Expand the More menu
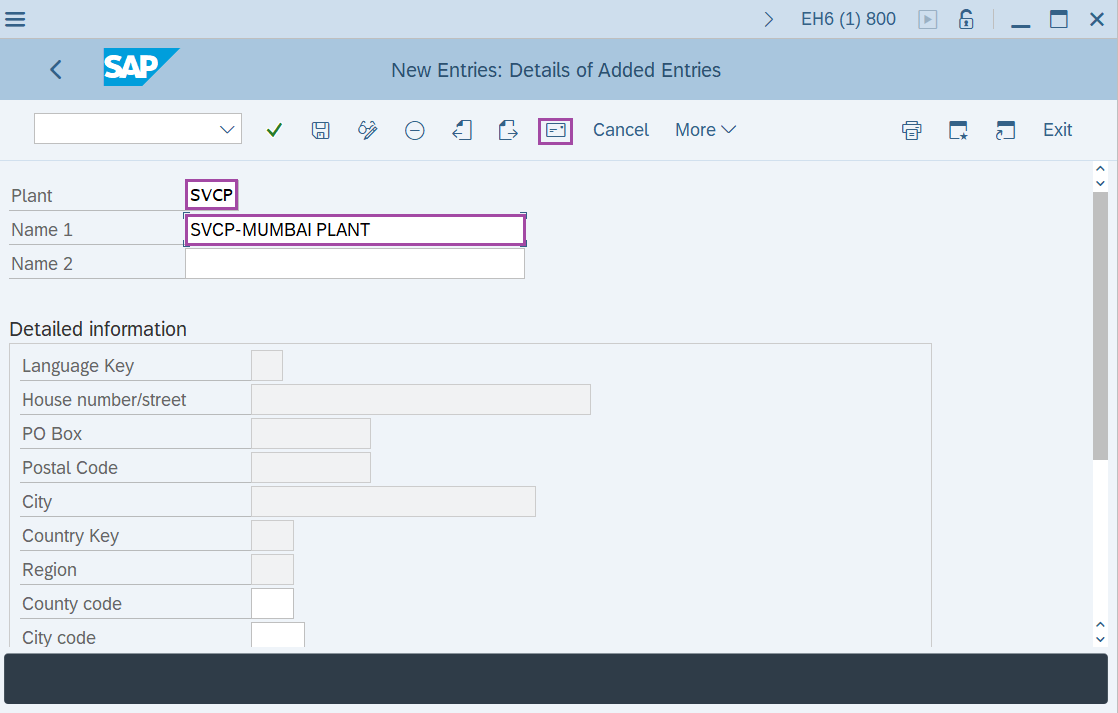Image resolution: width=1118 pixels, height=713 pixels. point(705,130)
